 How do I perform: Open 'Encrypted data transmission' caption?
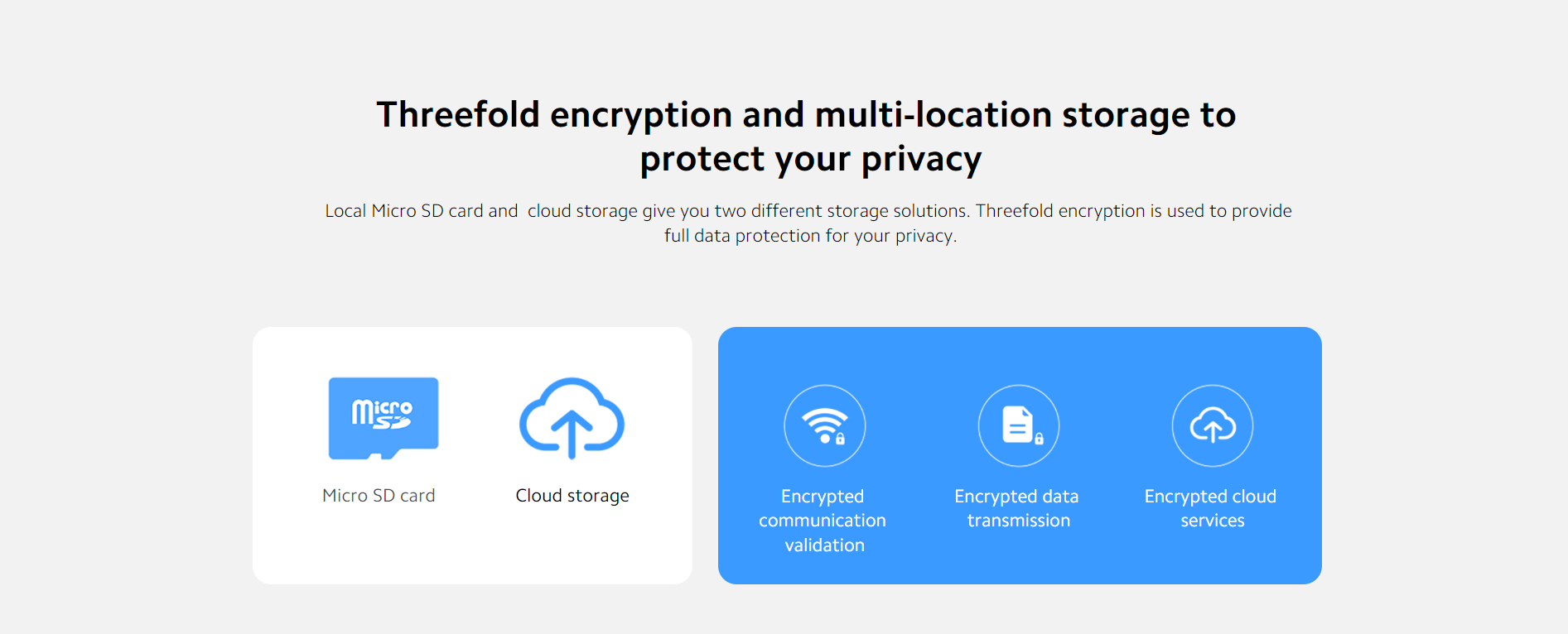pos(1017,508)
